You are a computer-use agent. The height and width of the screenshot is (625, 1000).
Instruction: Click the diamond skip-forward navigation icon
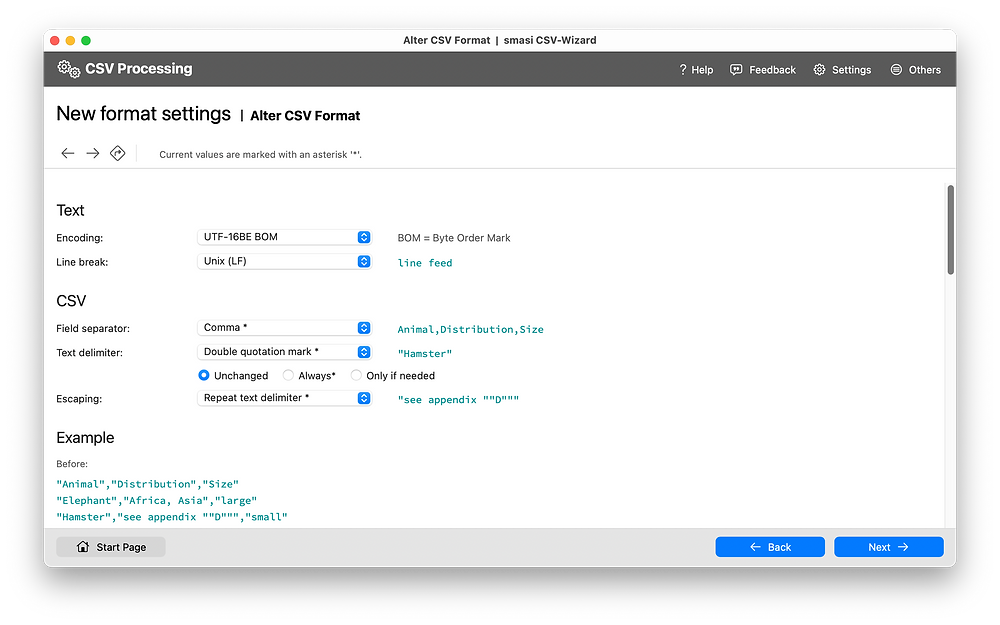click(x=117, y=153)
